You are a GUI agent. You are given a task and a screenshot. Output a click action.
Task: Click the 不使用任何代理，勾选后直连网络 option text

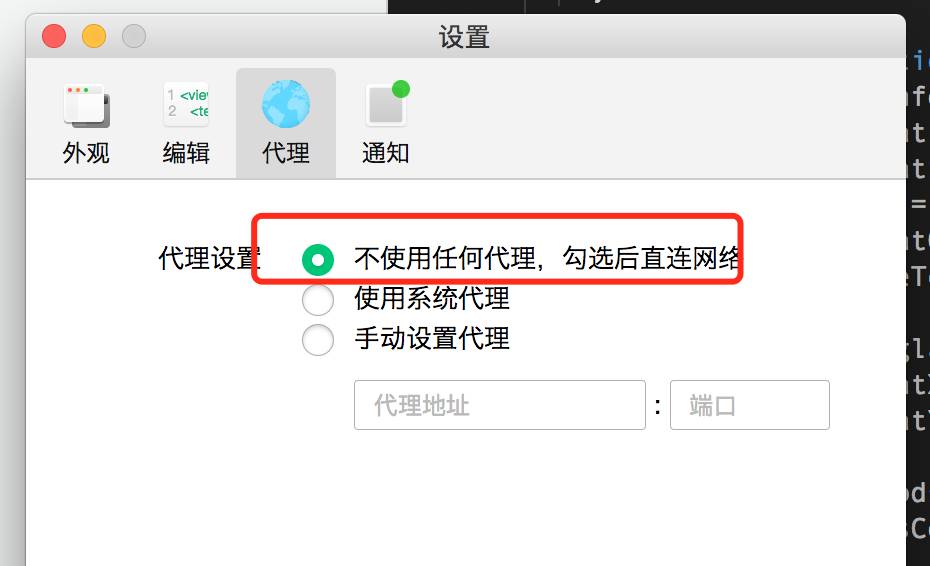(547, 258)
